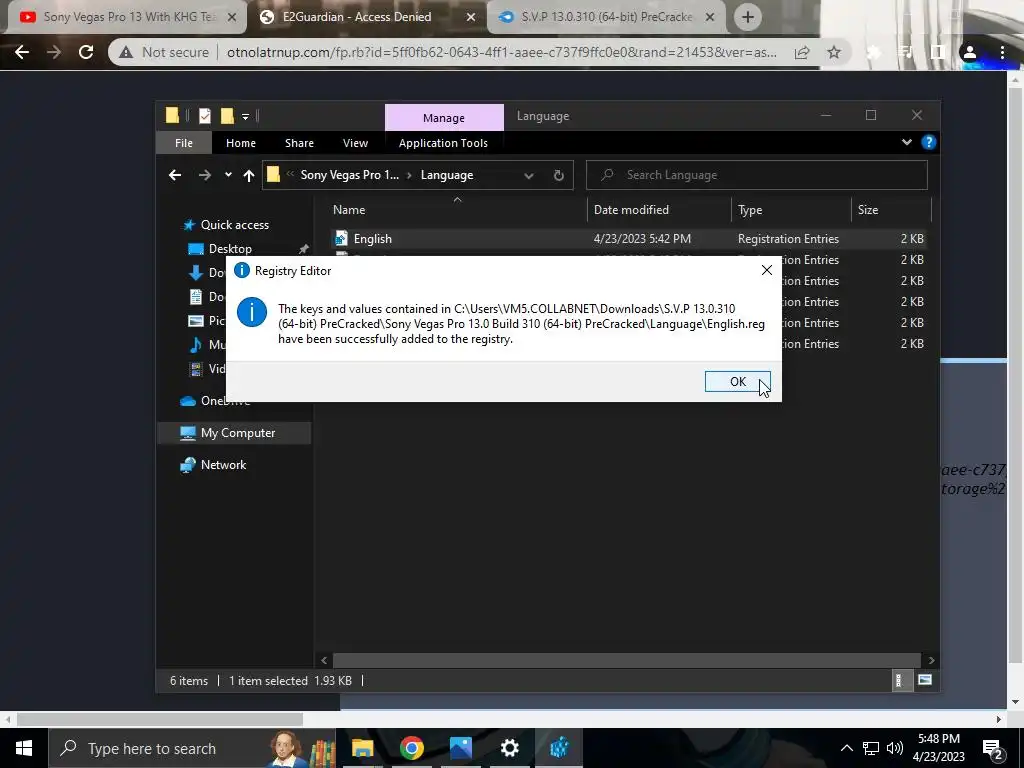Open the View ribbon tab
Viewport: 1024px width, 768px height.
coord(355,143)
